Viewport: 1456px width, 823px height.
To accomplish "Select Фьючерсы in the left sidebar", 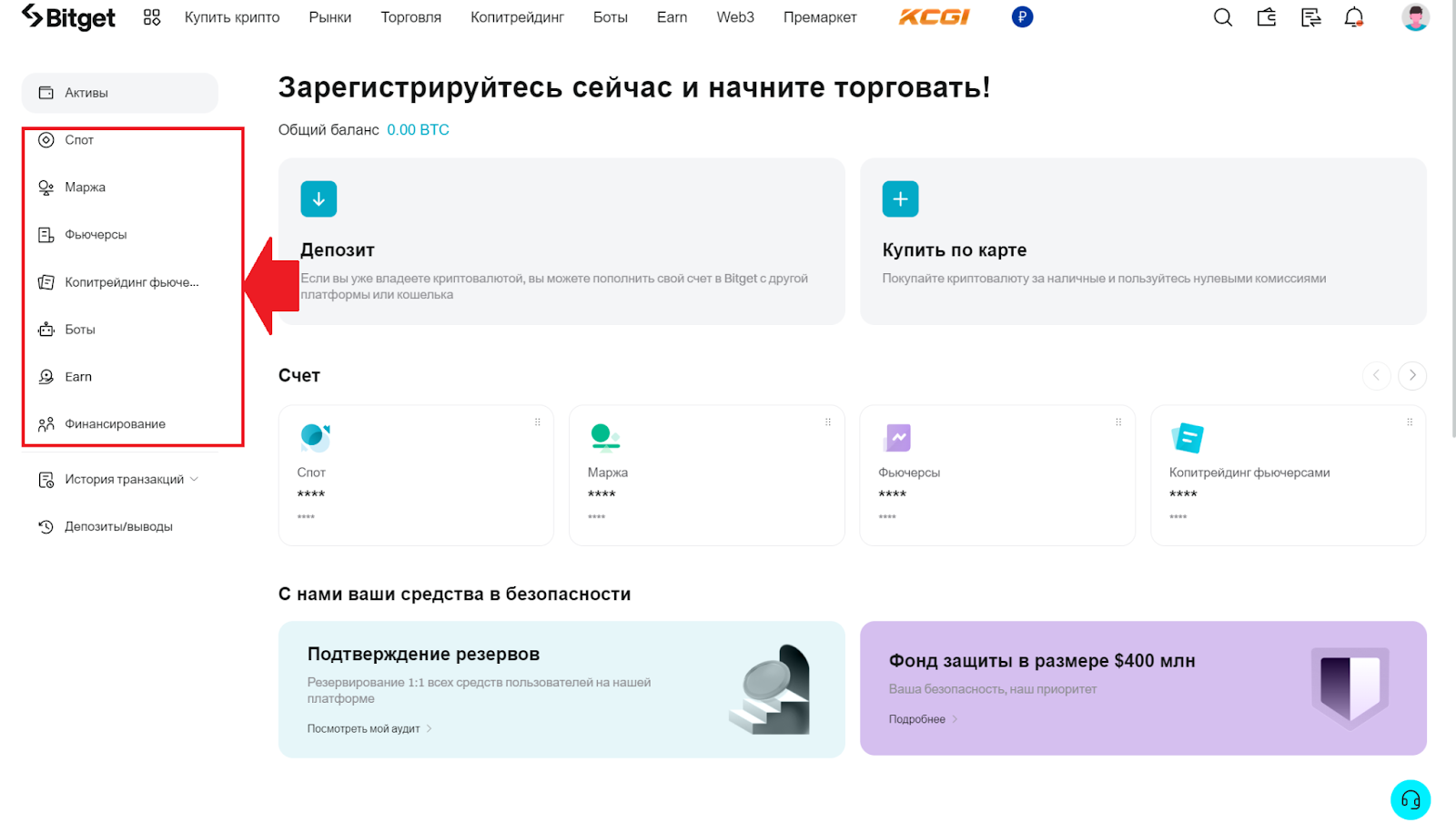I will (96, 235).
